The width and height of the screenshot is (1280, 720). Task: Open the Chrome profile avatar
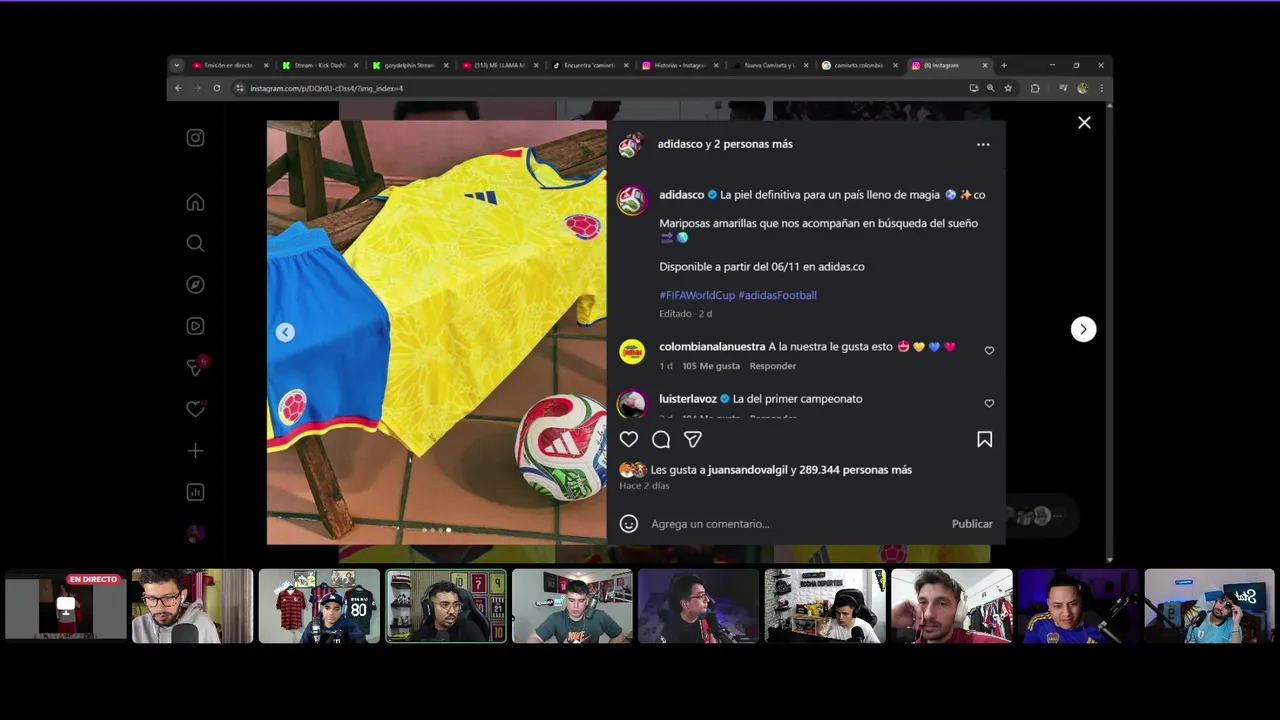coord(1082,88)
